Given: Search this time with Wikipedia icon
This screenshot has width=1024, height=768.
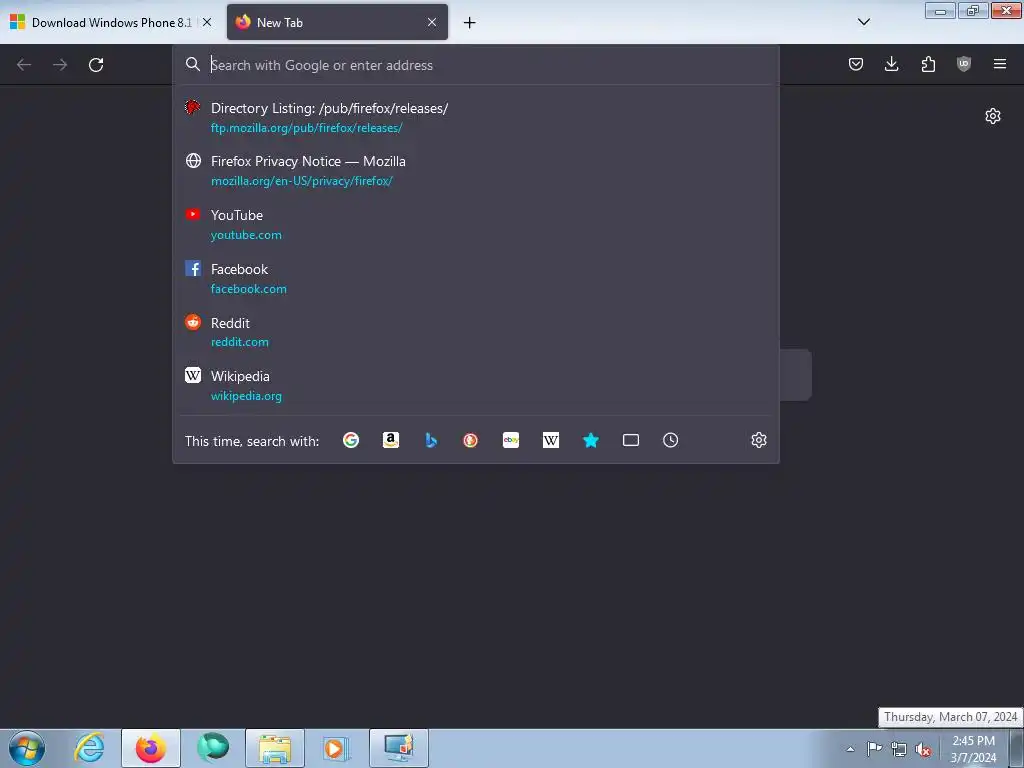Looking at the screenshot, I should (551, 440).
